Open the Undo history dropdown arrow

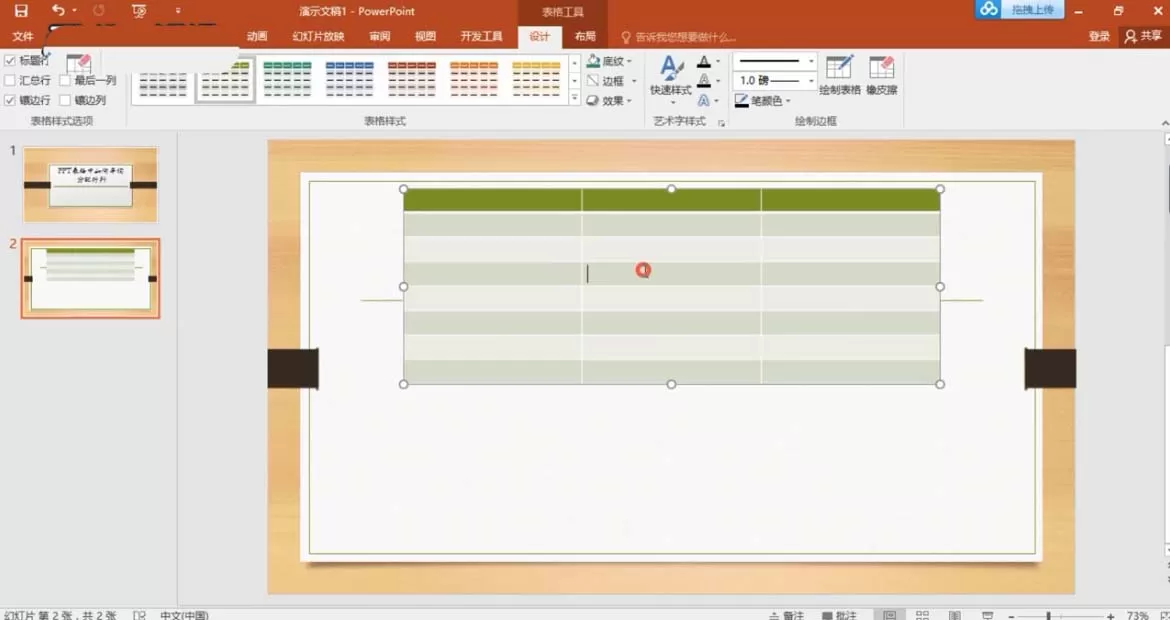(75, 11)
